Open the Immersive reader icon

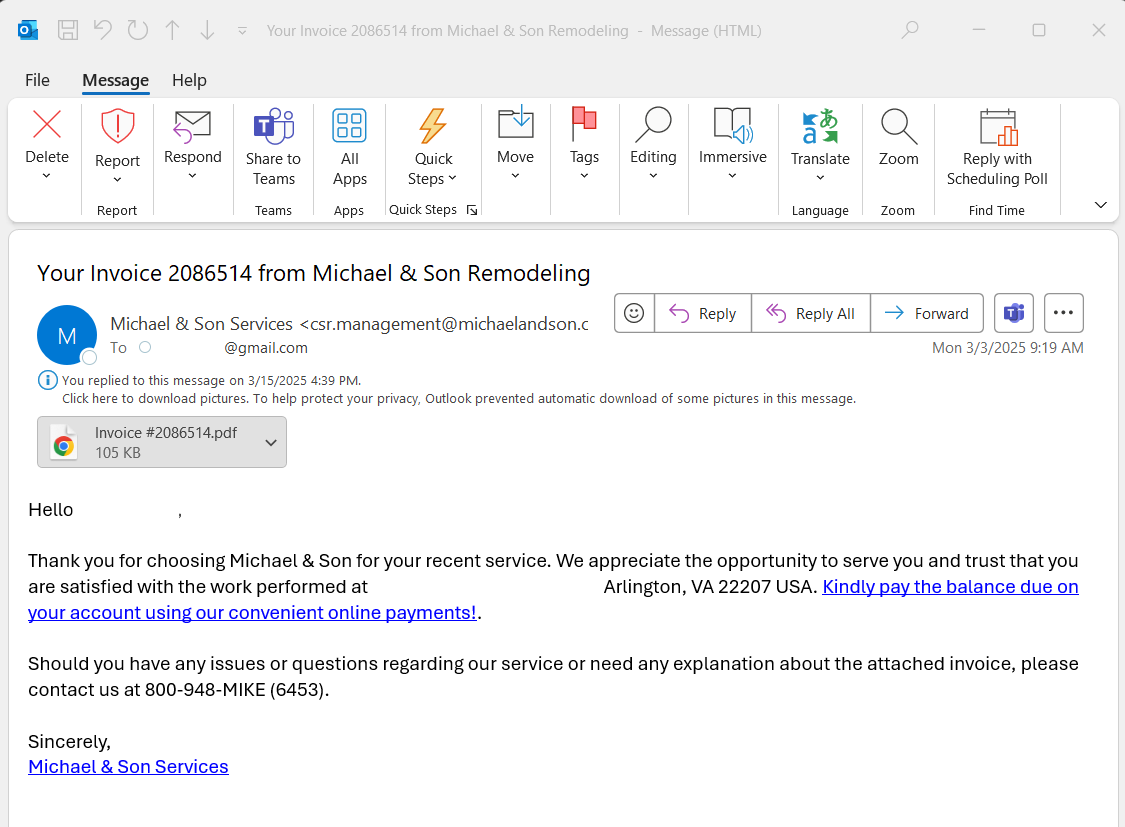point(732,127)
